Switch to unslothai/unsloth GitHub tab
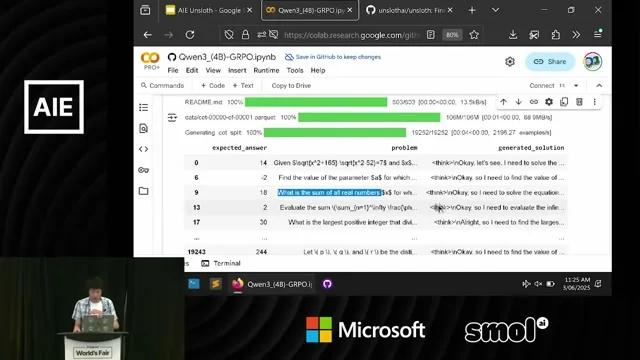This screenshot has height=360, width=640. click(x=409, y=10)
